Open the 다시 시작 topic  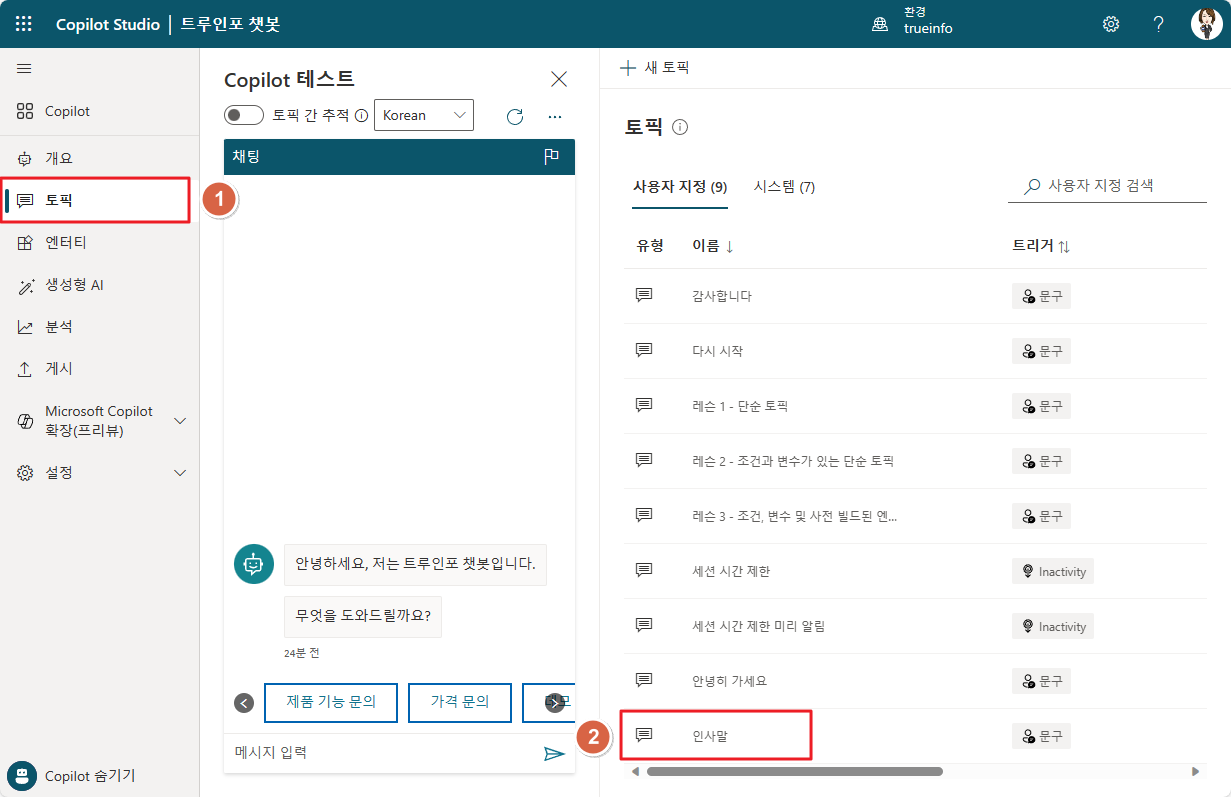point(718,351)
